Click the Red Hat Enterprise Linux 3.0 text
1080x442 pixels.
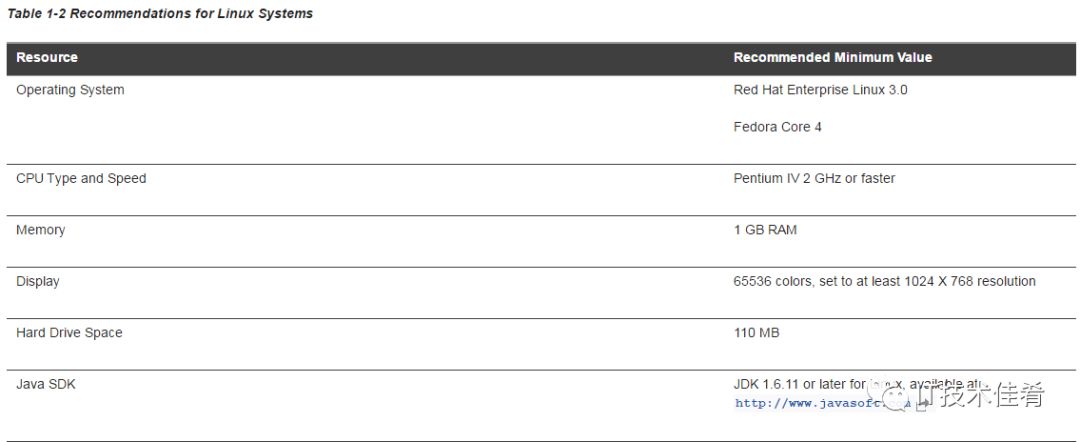pos(820,90)
